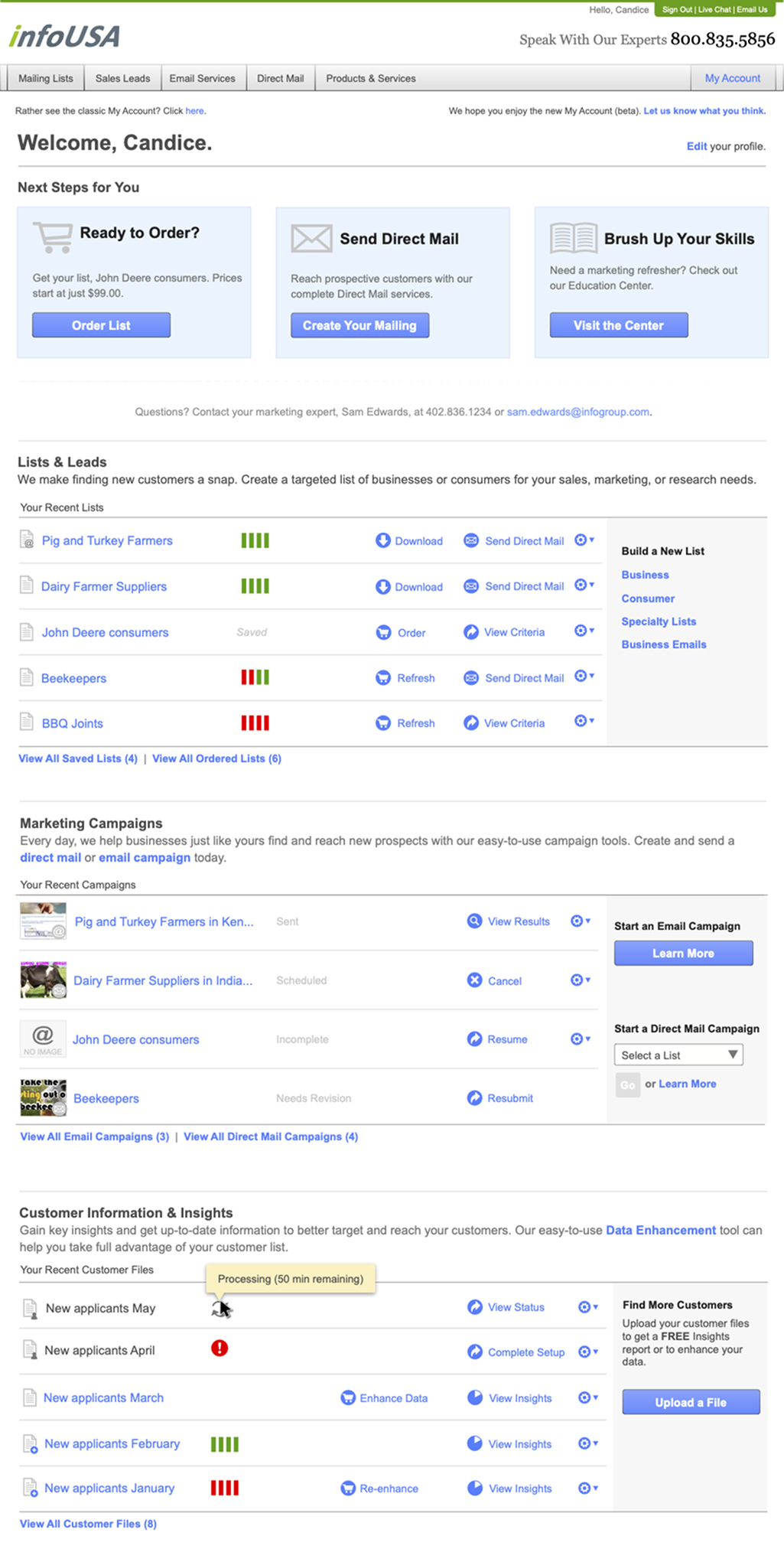The width and height of the screenshot is (784, 1562).
Task: Click Cancel icon for Dairy Farmer Suppliers campaign
Action: click(474, 980)
